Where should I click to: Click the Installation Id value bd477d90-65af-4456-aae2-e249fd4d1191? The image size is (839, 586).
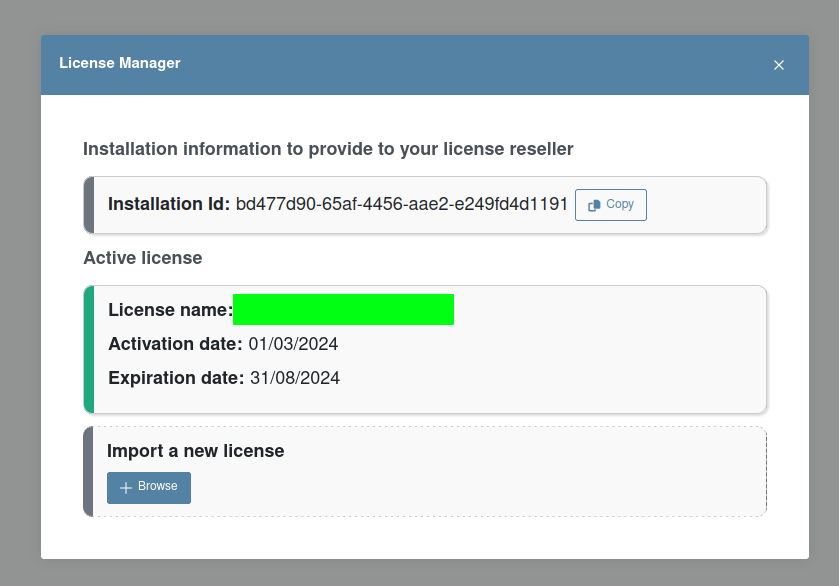click(x=402, y=204)
